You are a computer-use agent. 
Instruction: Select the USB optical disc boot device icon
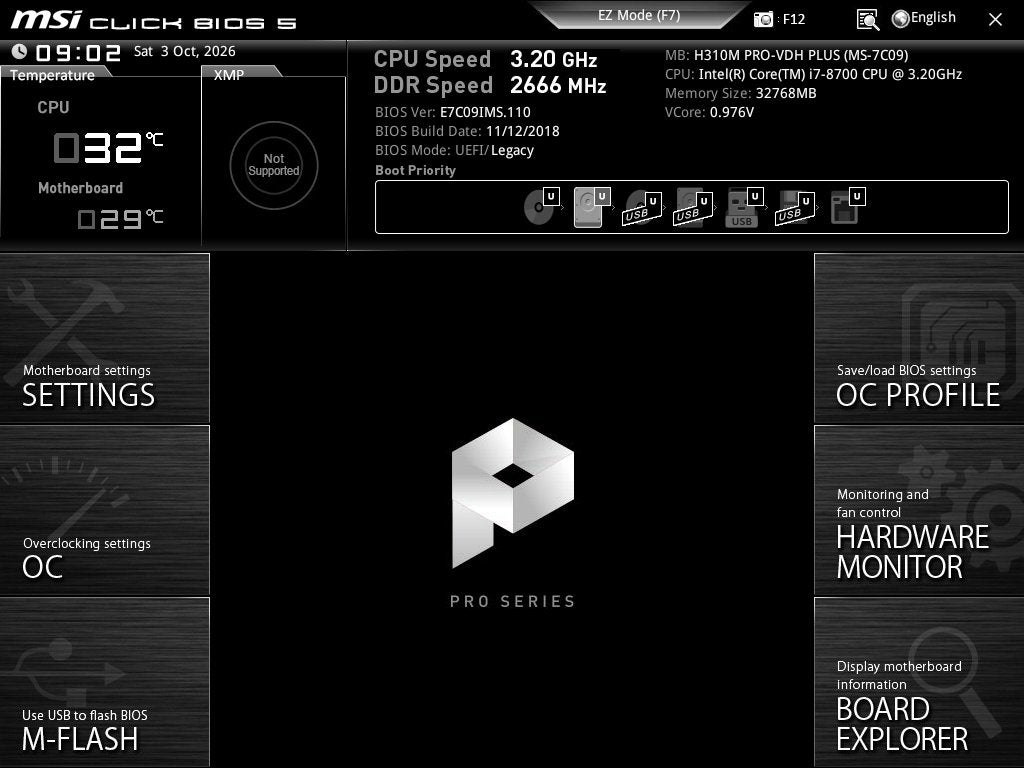(643, 208)
